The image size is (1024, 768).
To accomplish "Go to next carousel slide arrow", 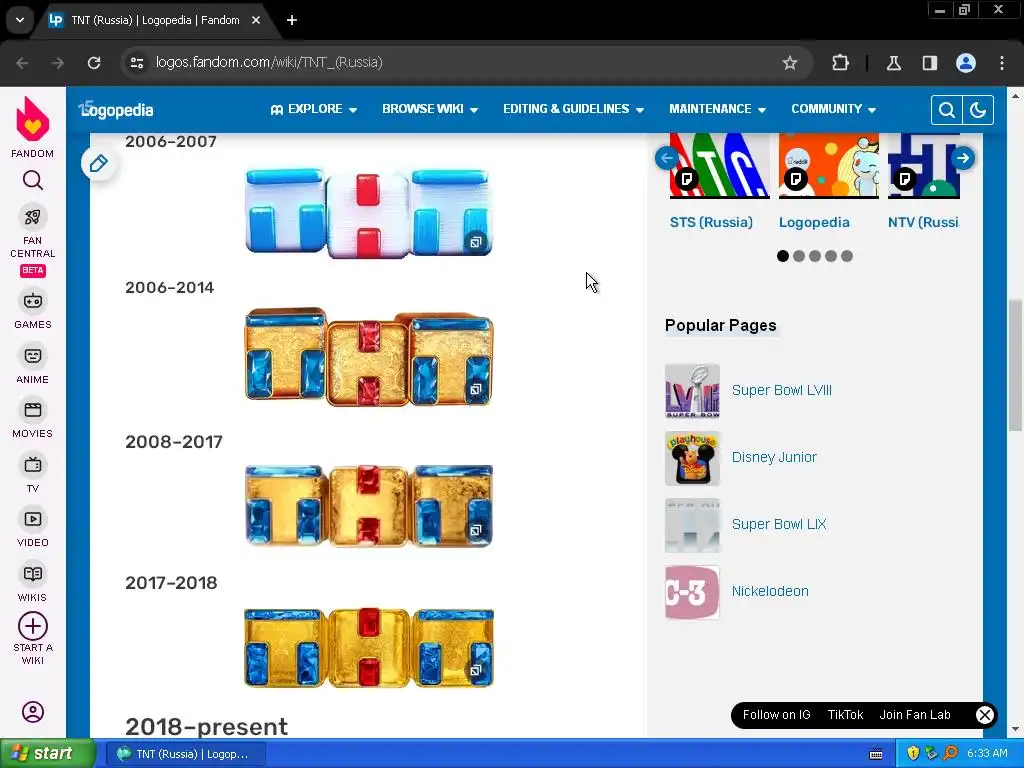I will tap(963, 158).
